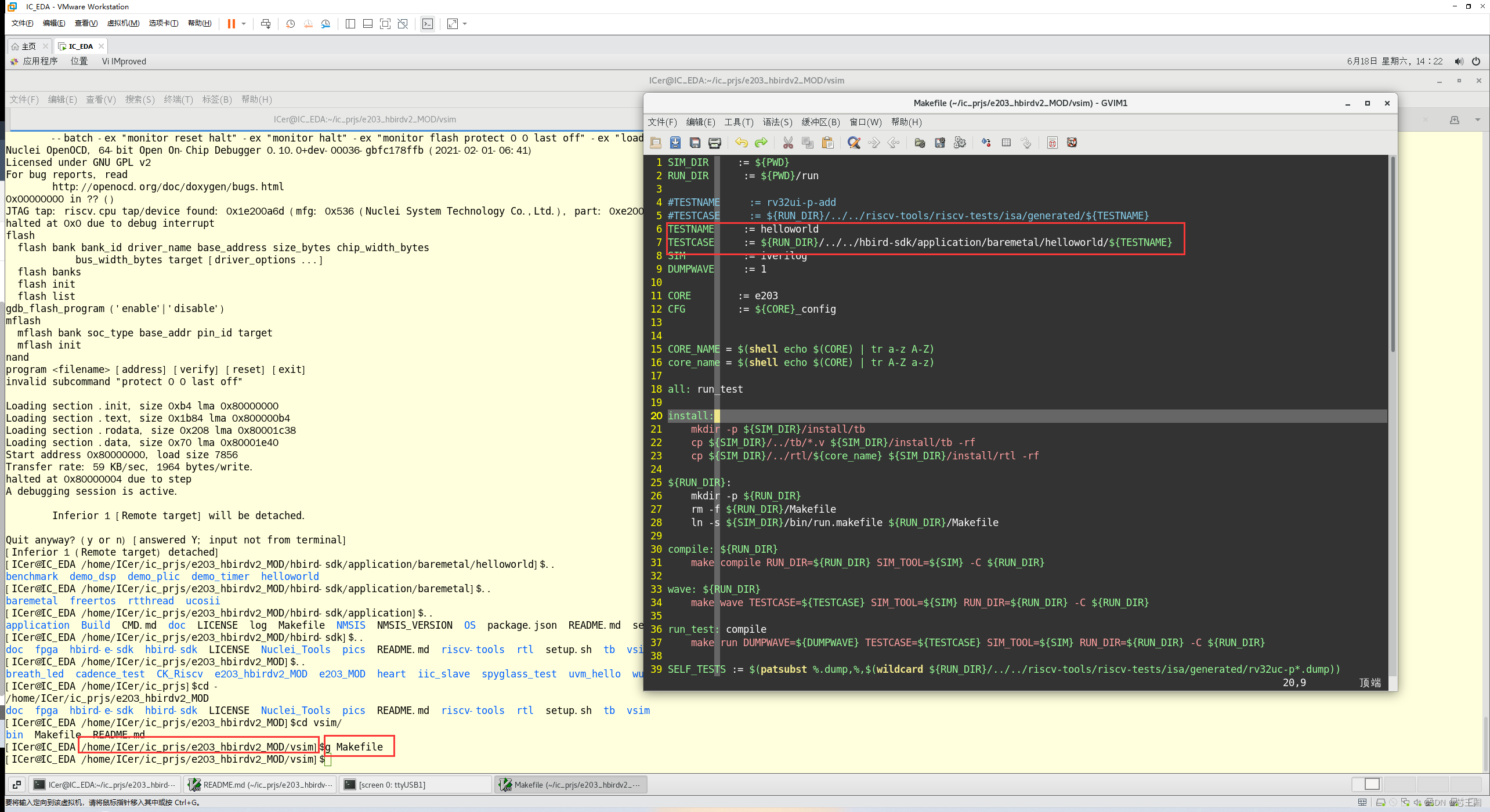Open terminal tab list dropdown arrow
The image size is (1490, 812).
coord(1477,119)
